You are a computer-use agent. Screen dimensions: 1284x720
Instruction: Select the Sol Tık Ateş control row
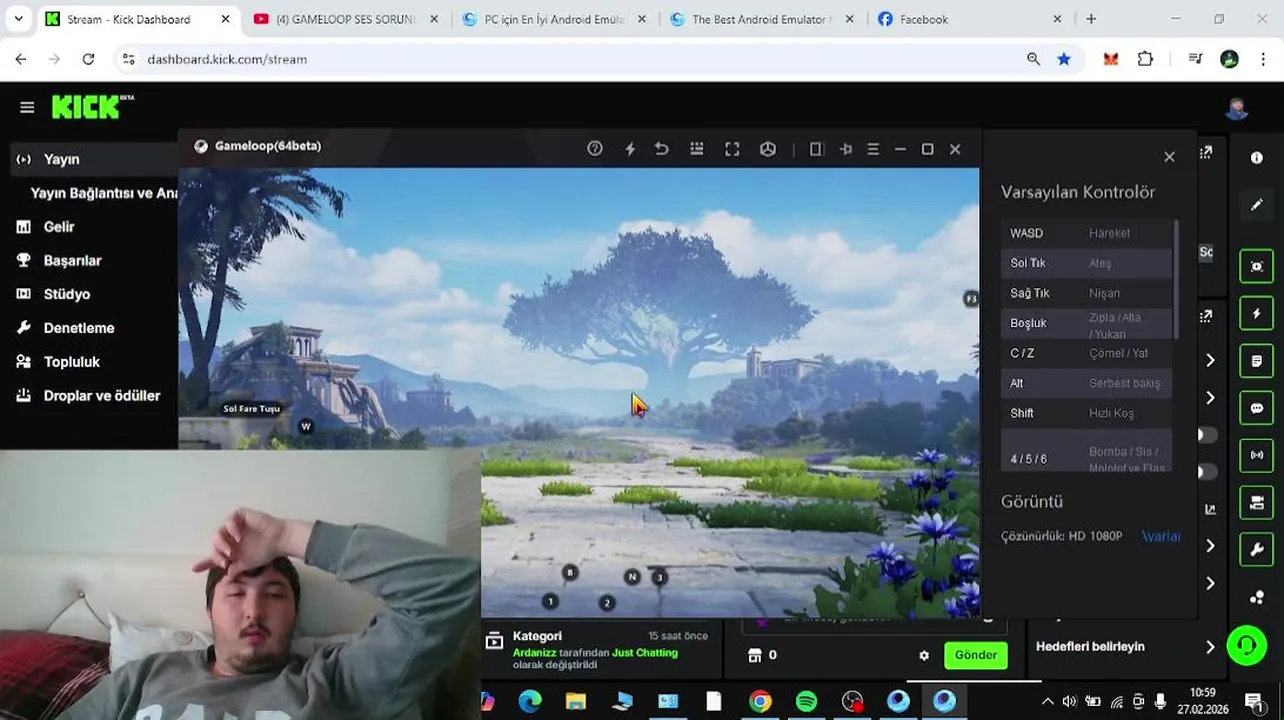tap(1086, 263)
